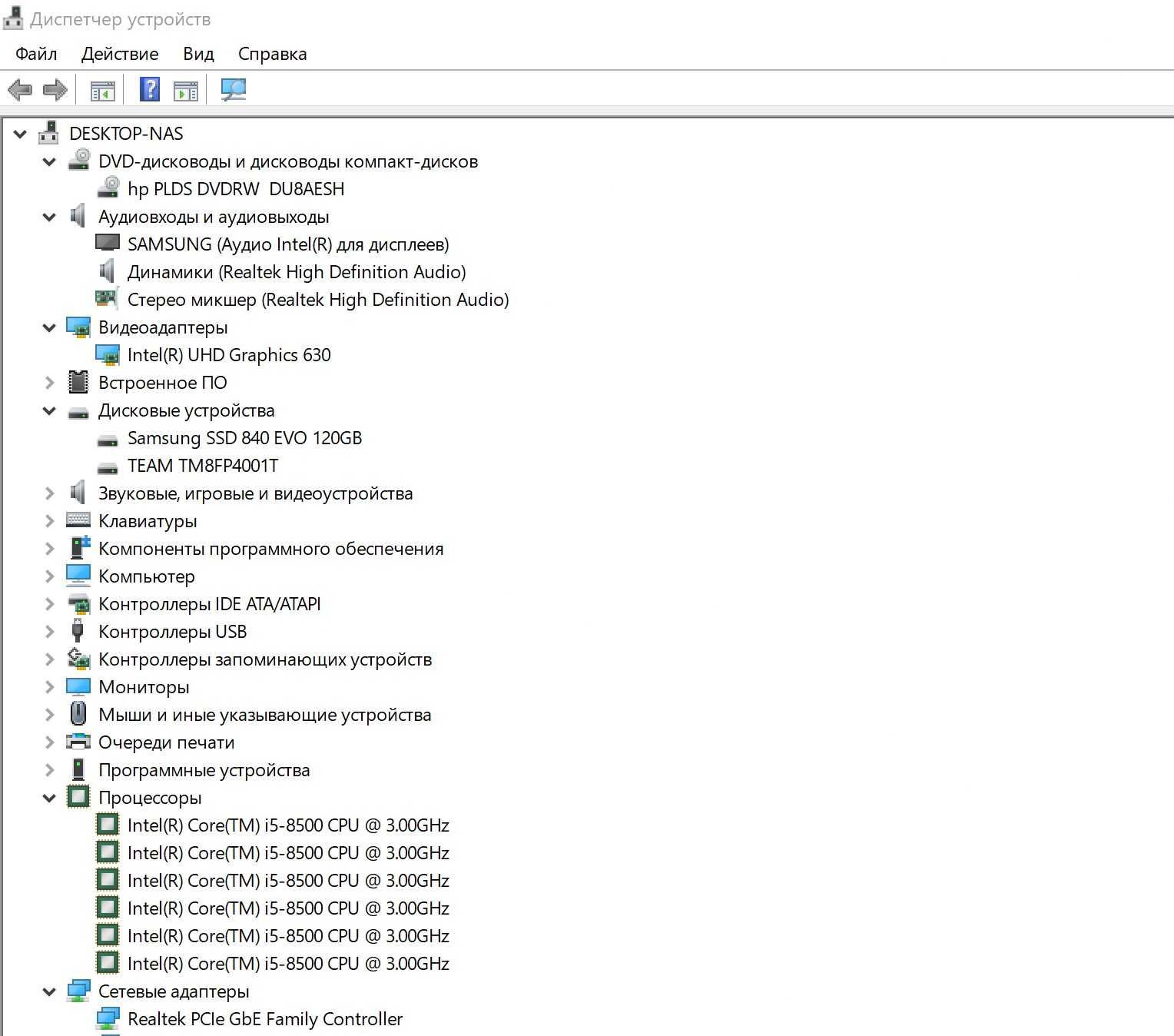This screenshot has height=1036, width=1174.
Task: Select the last Intel Core i5-8500 processor entry
Action: tap(288, 964)
